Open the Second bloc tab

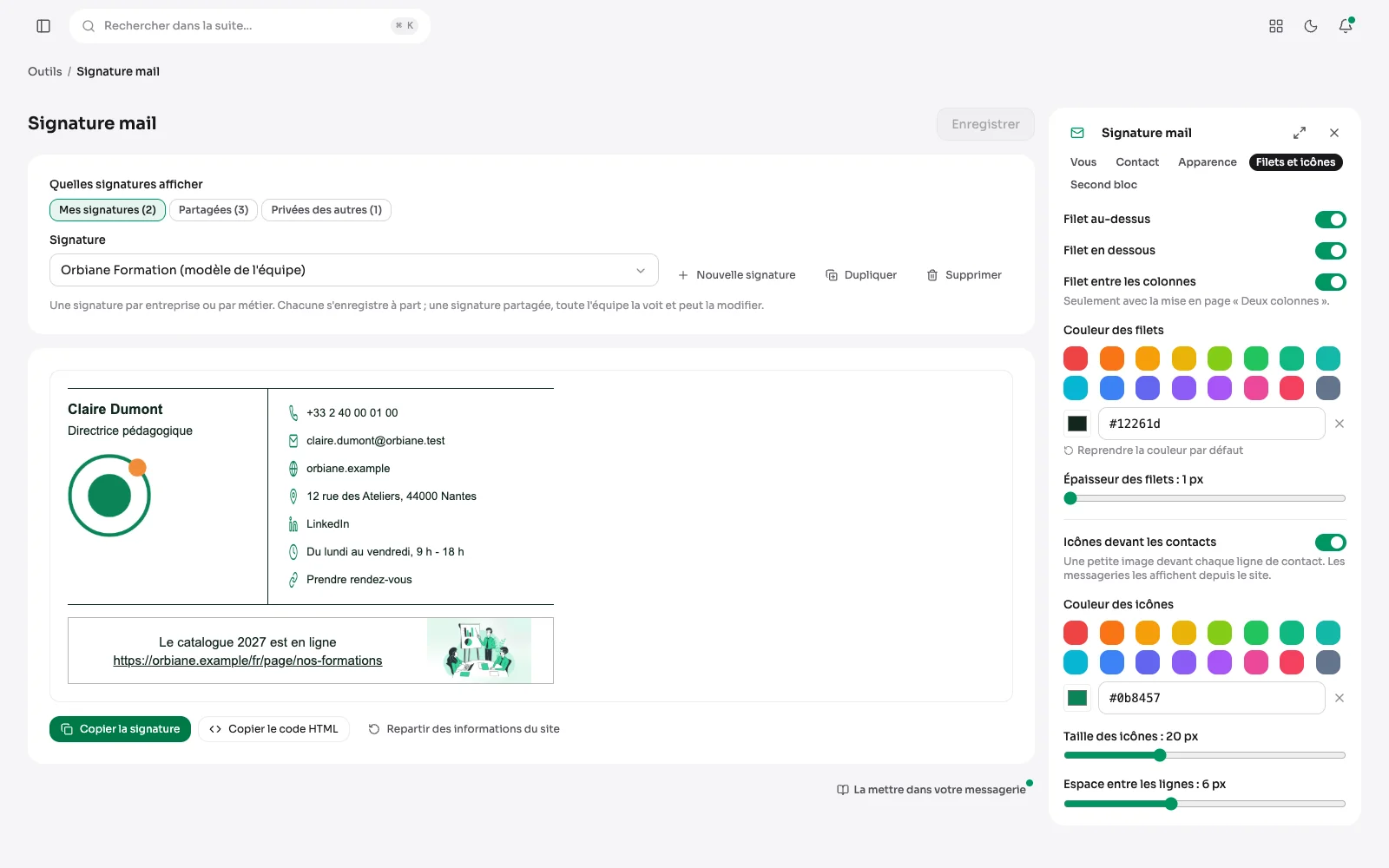[x=1103, y=185]
